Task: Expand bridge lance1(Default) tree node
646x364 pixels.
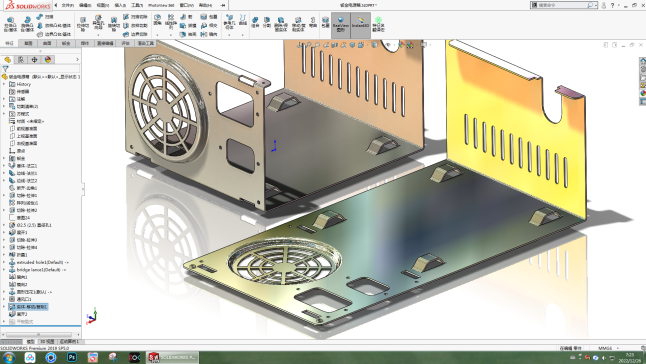Action: [x=4, y=270]
